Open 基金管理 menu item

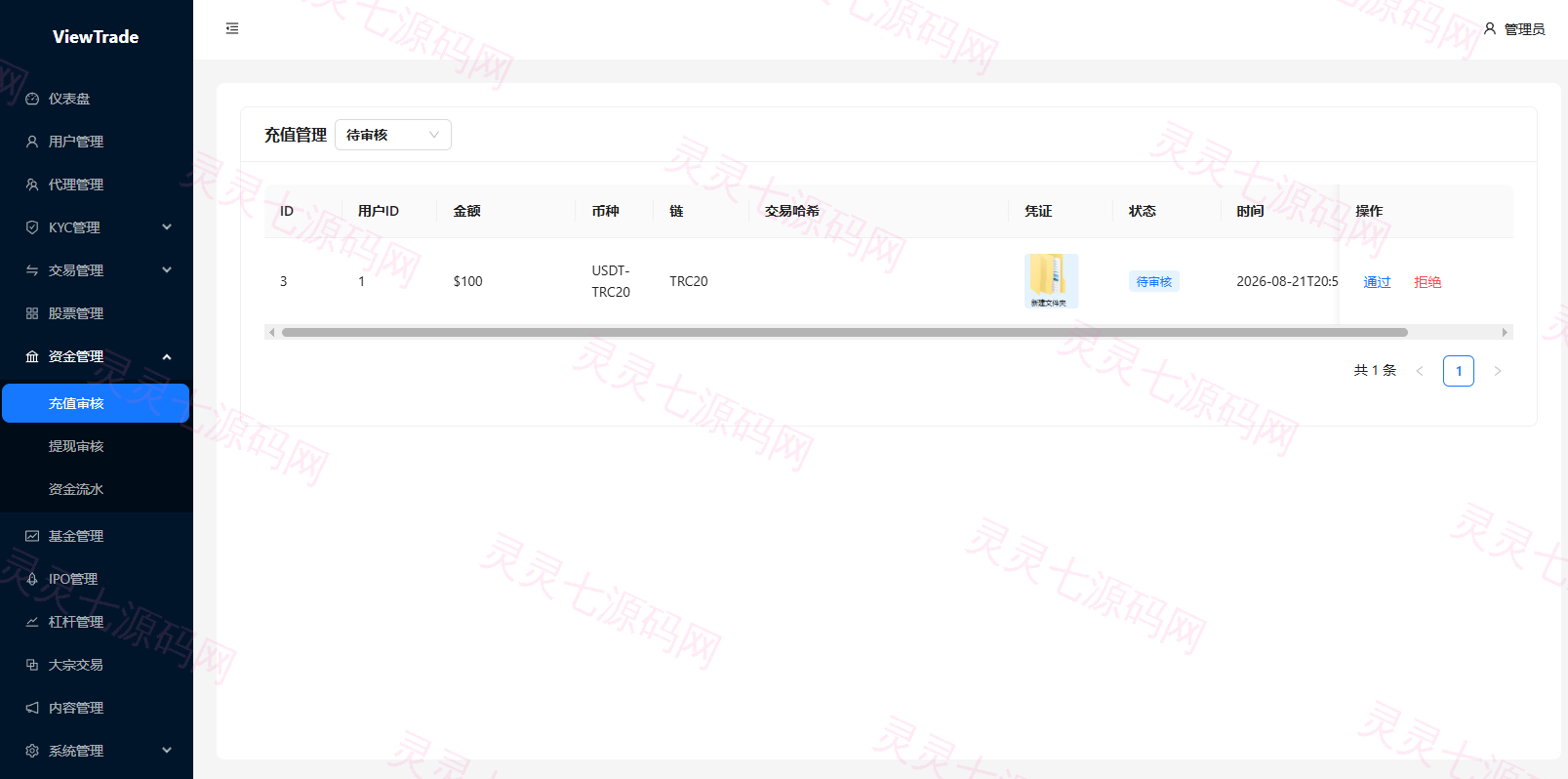pos(97,536)
